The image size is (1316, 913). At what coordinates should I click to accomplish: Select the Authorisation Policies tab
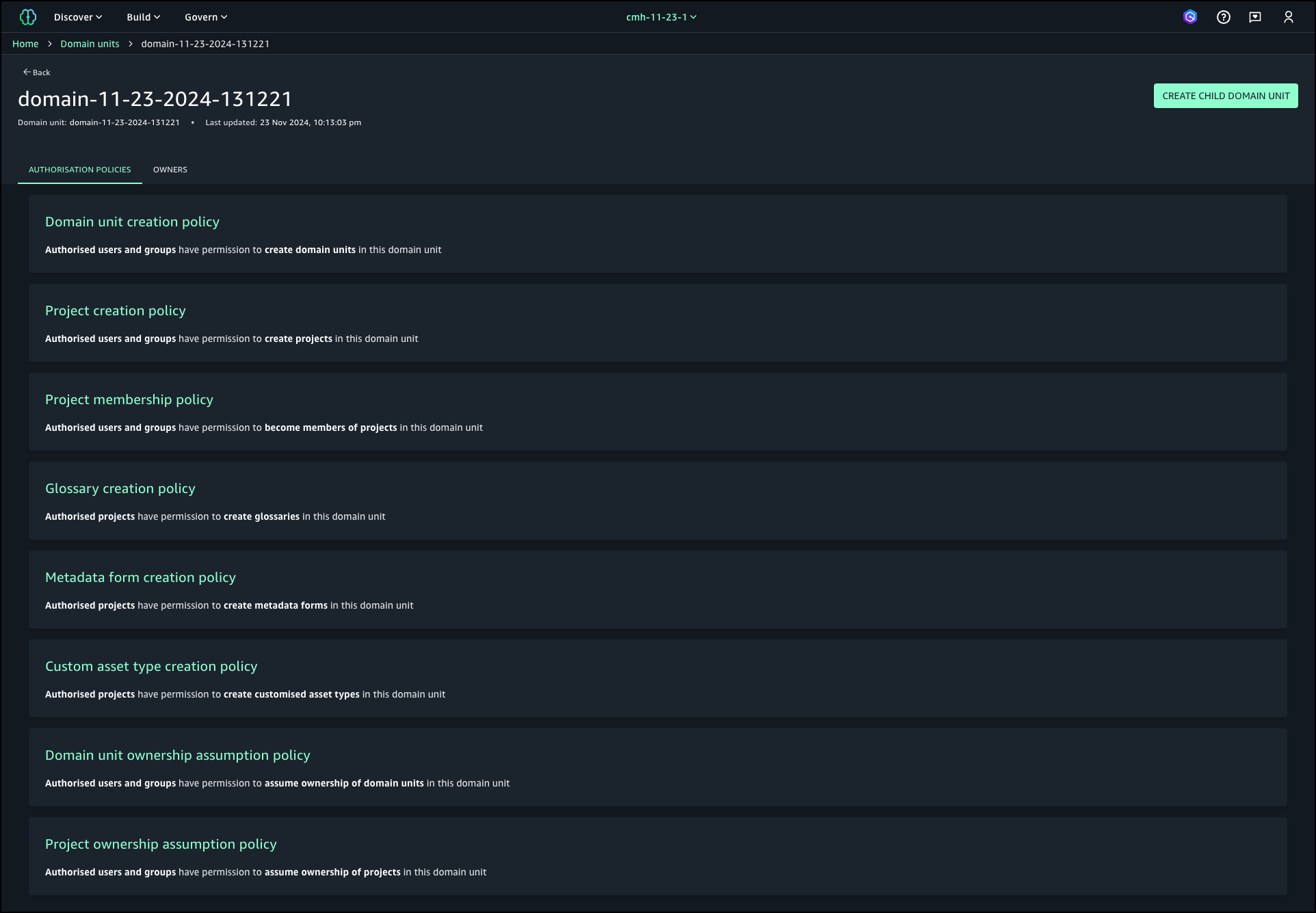[x=79, y=170]
